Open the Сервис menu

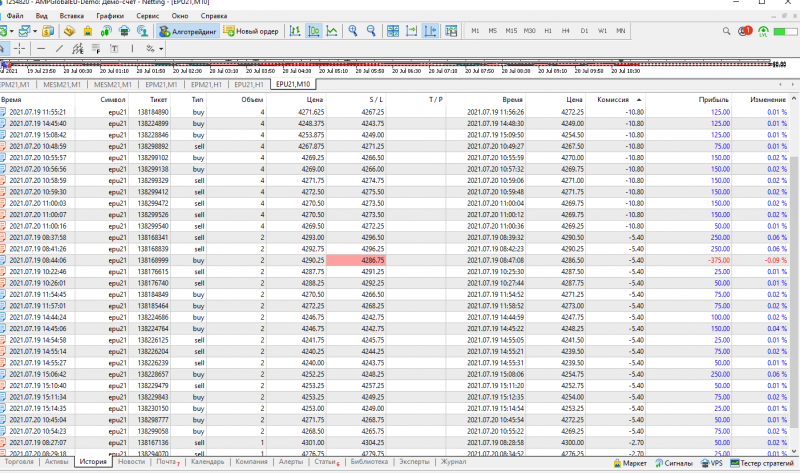tap(147, 16)
